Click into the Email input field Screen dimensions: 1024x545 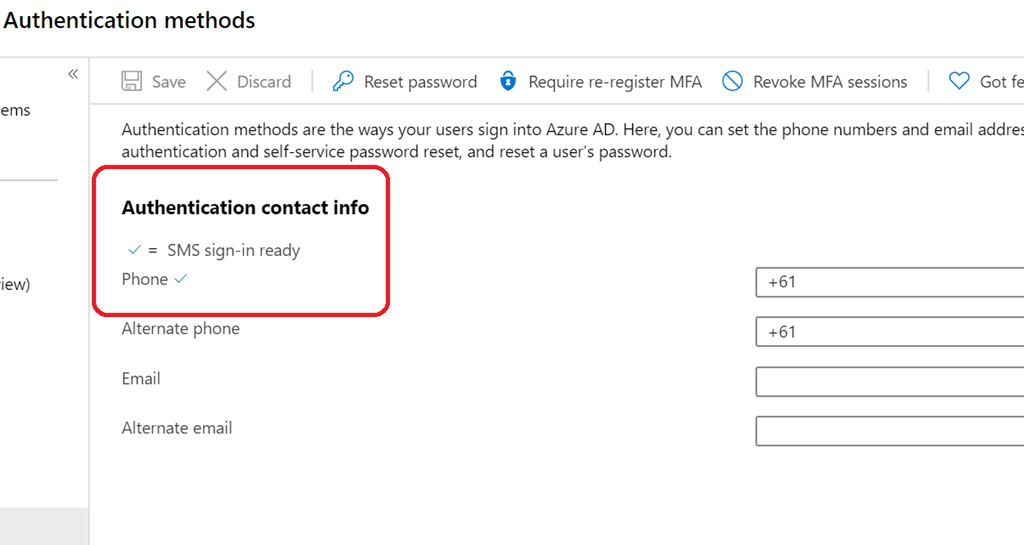tap(890, 382)
